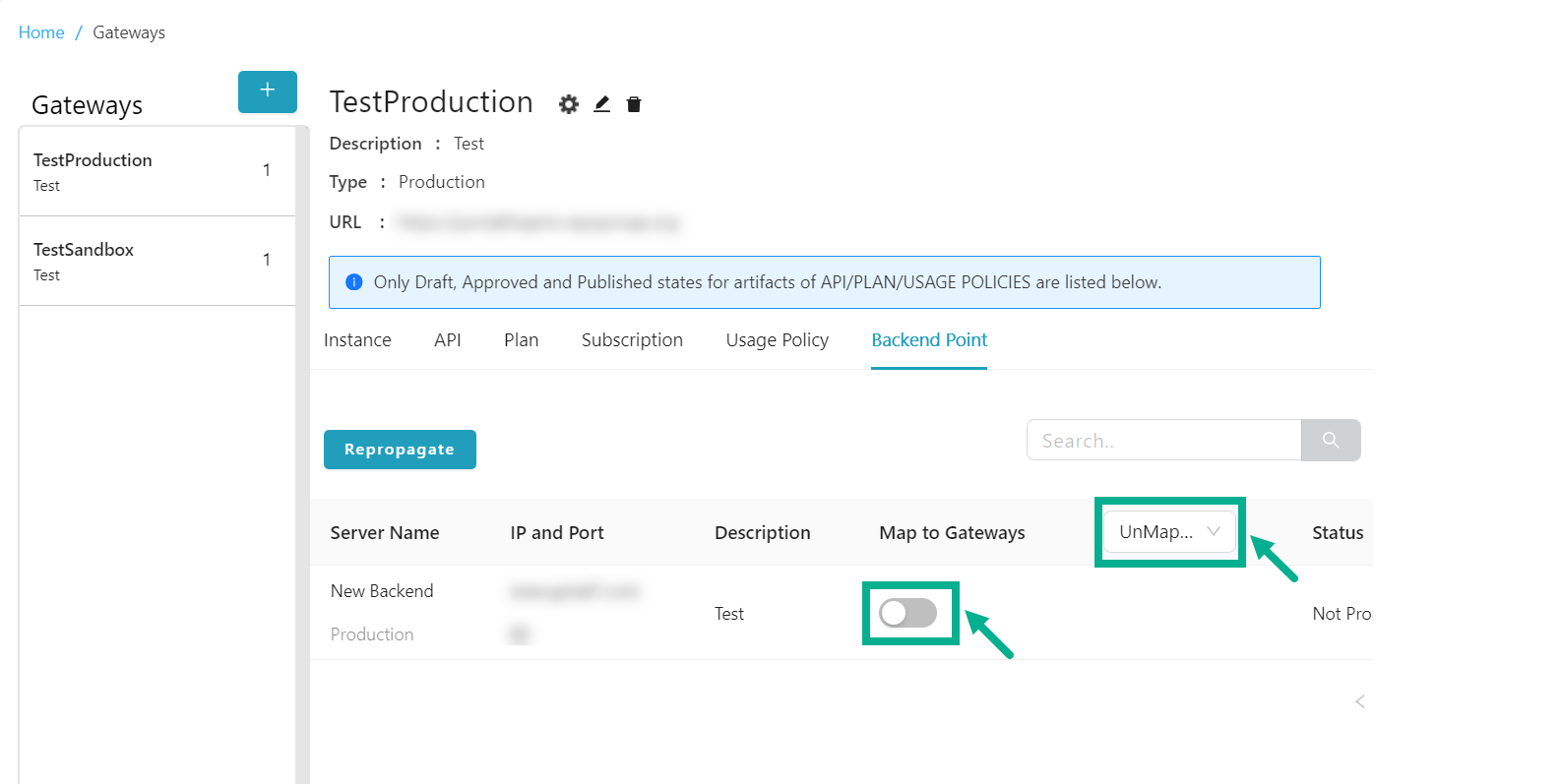1562x784 pixels.
Task: Click the Description column header
Action: 763,533
